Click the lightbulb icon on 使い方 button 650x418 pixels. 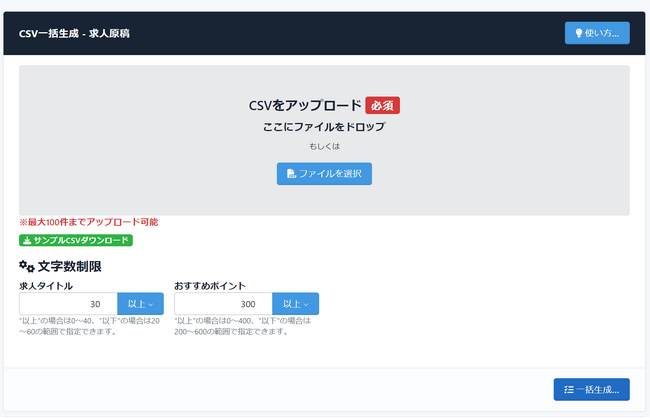(579, 33)
